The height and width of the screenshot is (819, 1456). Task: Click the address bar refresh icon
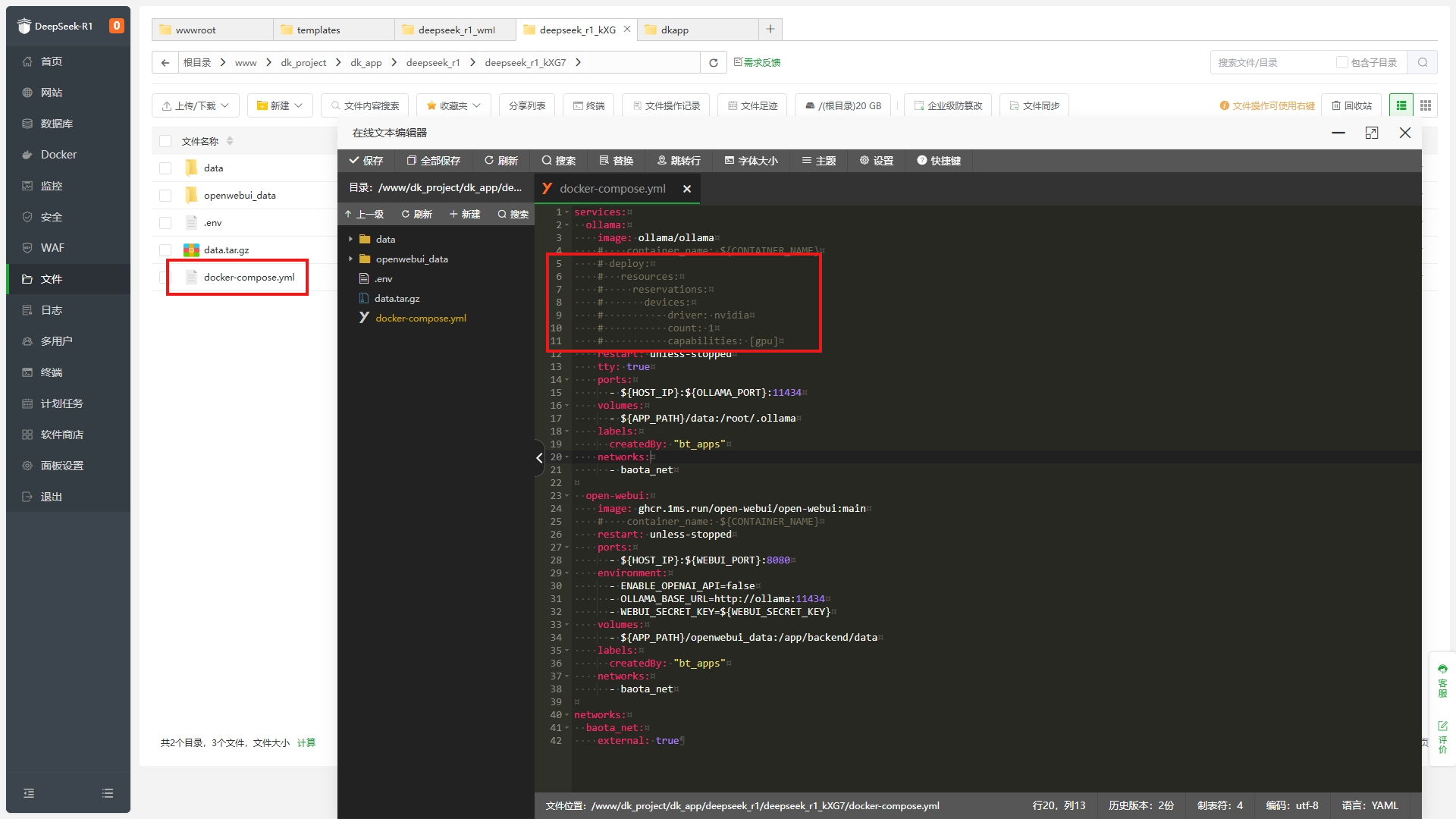coord(713,63)
